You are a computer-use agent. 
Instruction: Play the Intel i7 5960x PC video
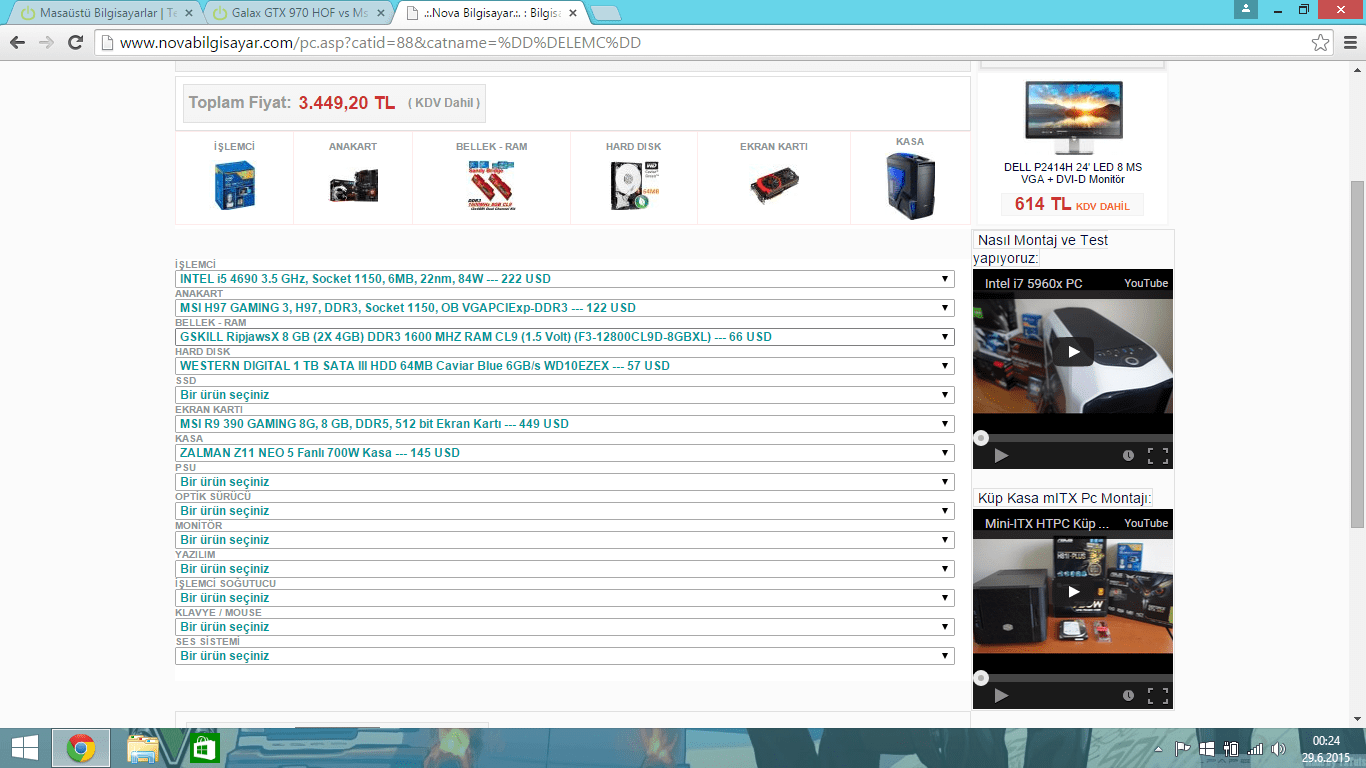click(x=1073, y=351)
